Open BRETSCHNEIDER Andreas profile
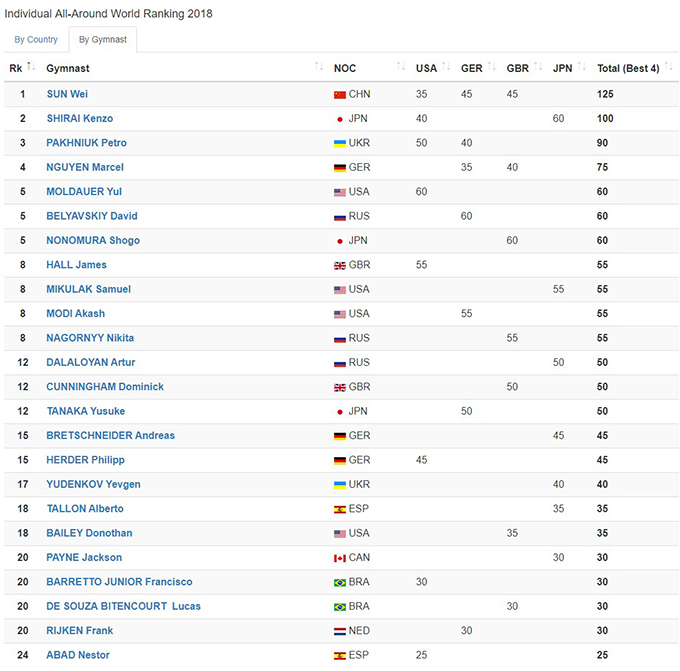680x671 pixels. click(110, 436)
